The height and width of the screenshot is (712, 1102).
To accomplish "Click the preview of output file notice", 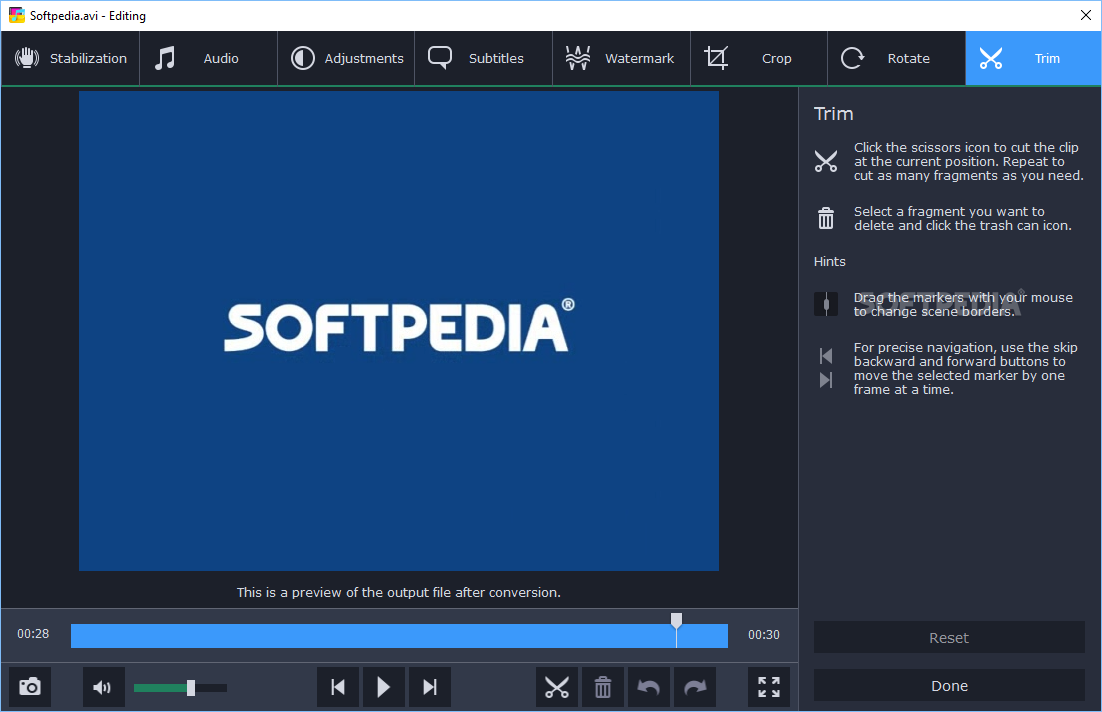I will (398, 593).
